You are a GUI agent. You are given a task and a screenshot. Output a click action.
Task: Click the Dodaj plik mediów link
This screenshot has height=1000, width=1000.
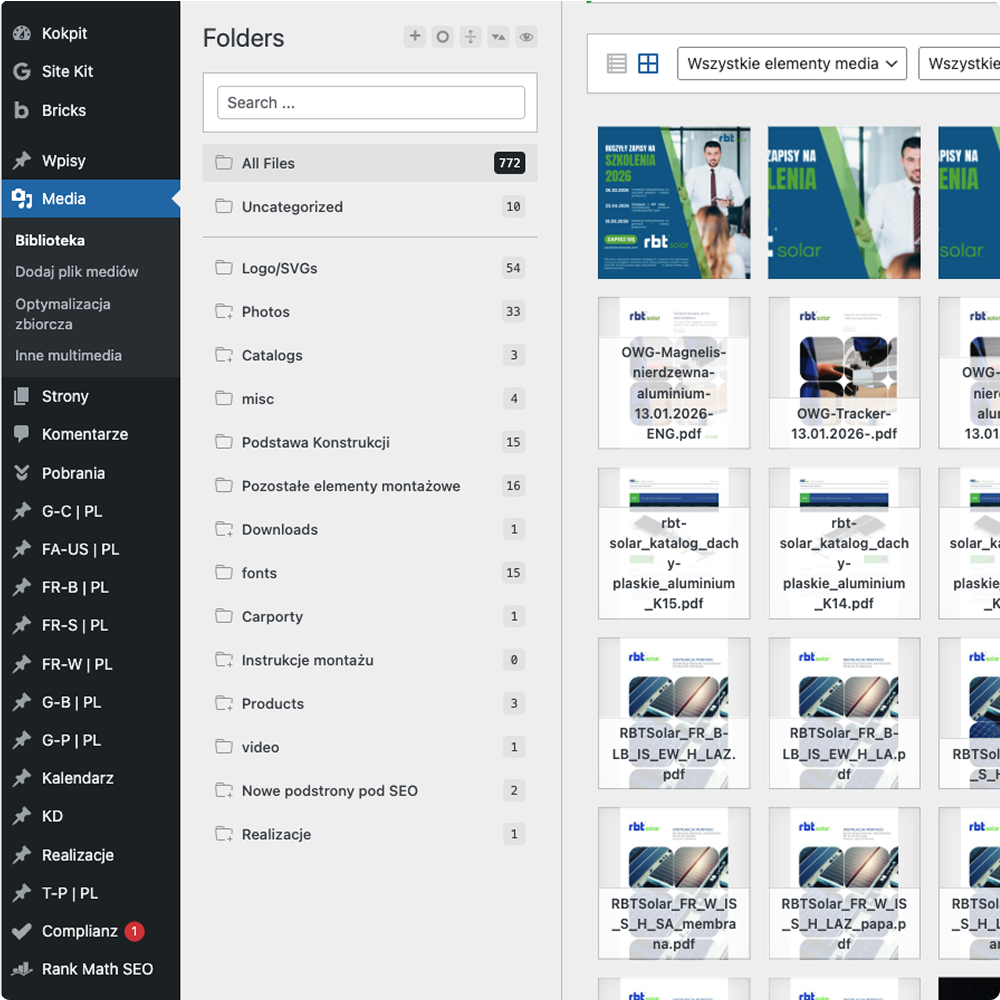click(x=77, y=271)
